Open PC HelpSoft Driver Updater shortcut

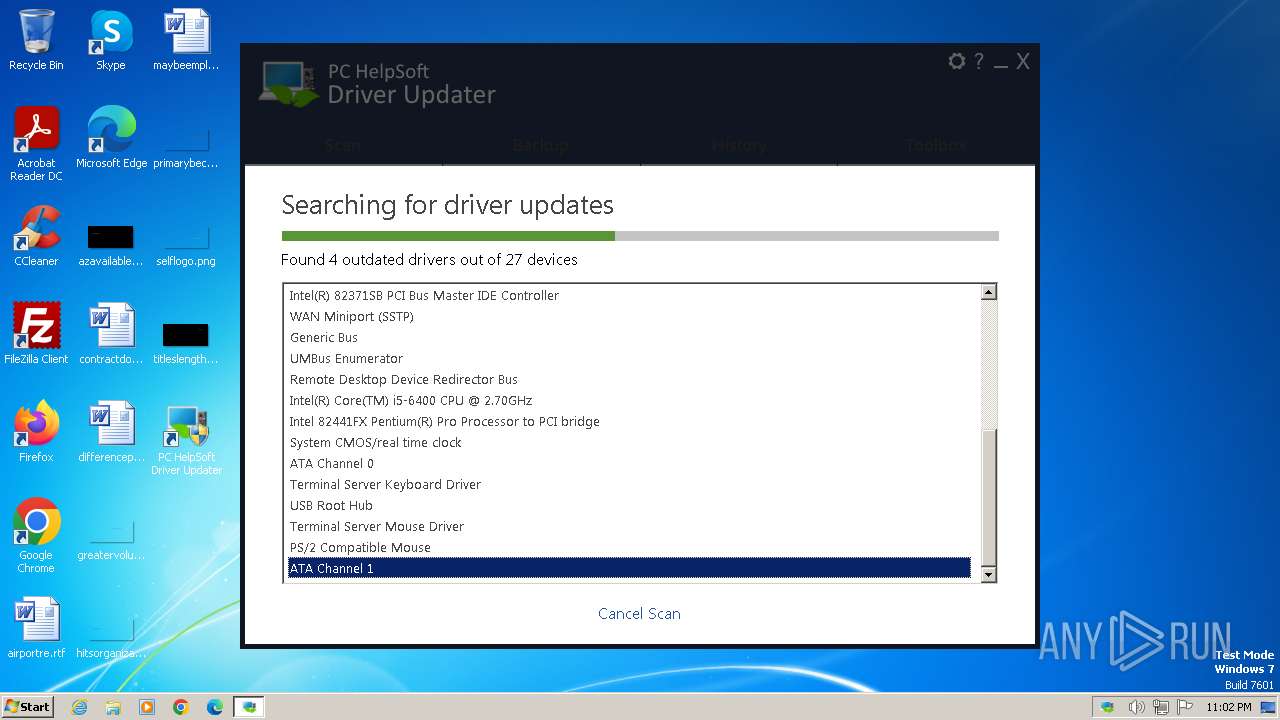pyautogui.click(x=186, y=440)
